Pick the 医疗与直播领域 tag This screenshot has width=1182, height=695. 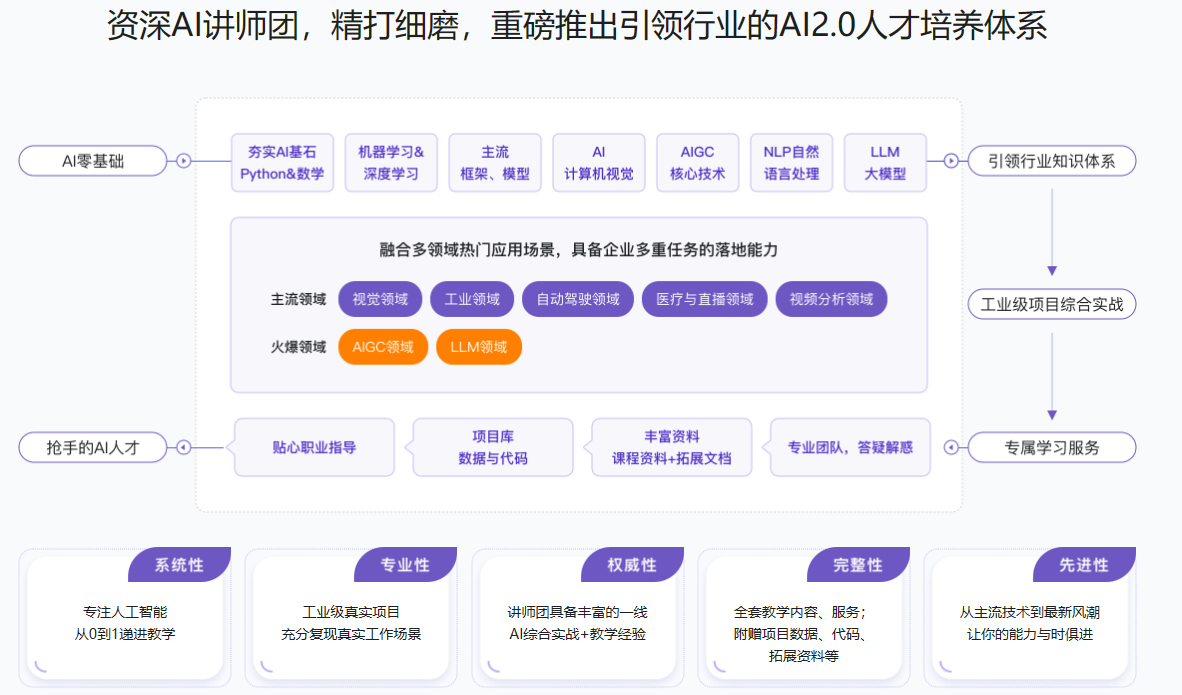click(x=705, y=299)
